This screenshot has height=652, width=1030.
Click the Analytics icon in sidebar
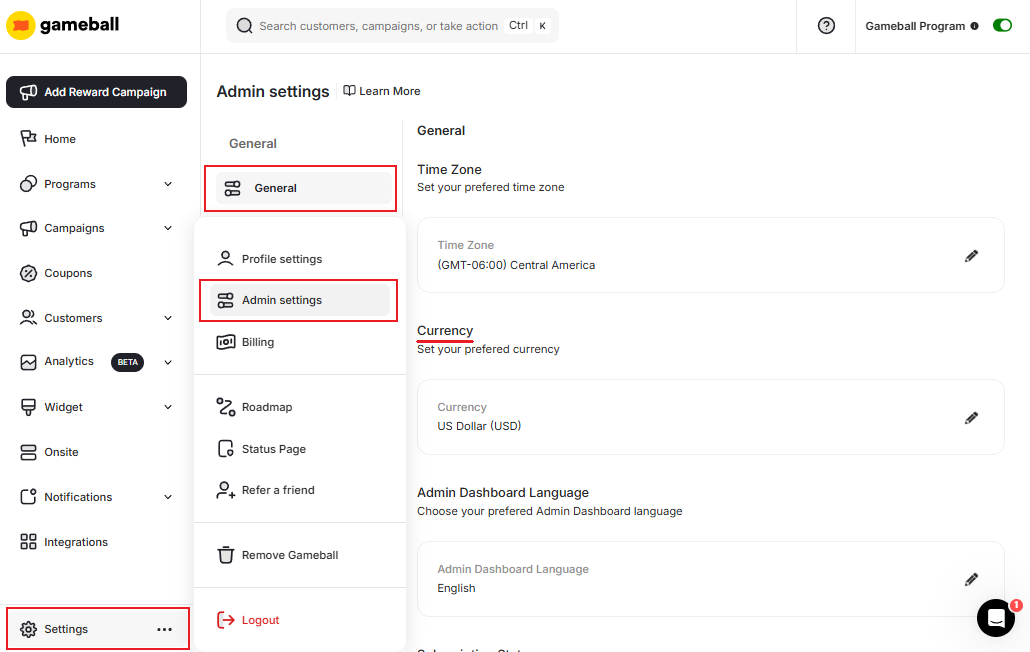point(28,362)
